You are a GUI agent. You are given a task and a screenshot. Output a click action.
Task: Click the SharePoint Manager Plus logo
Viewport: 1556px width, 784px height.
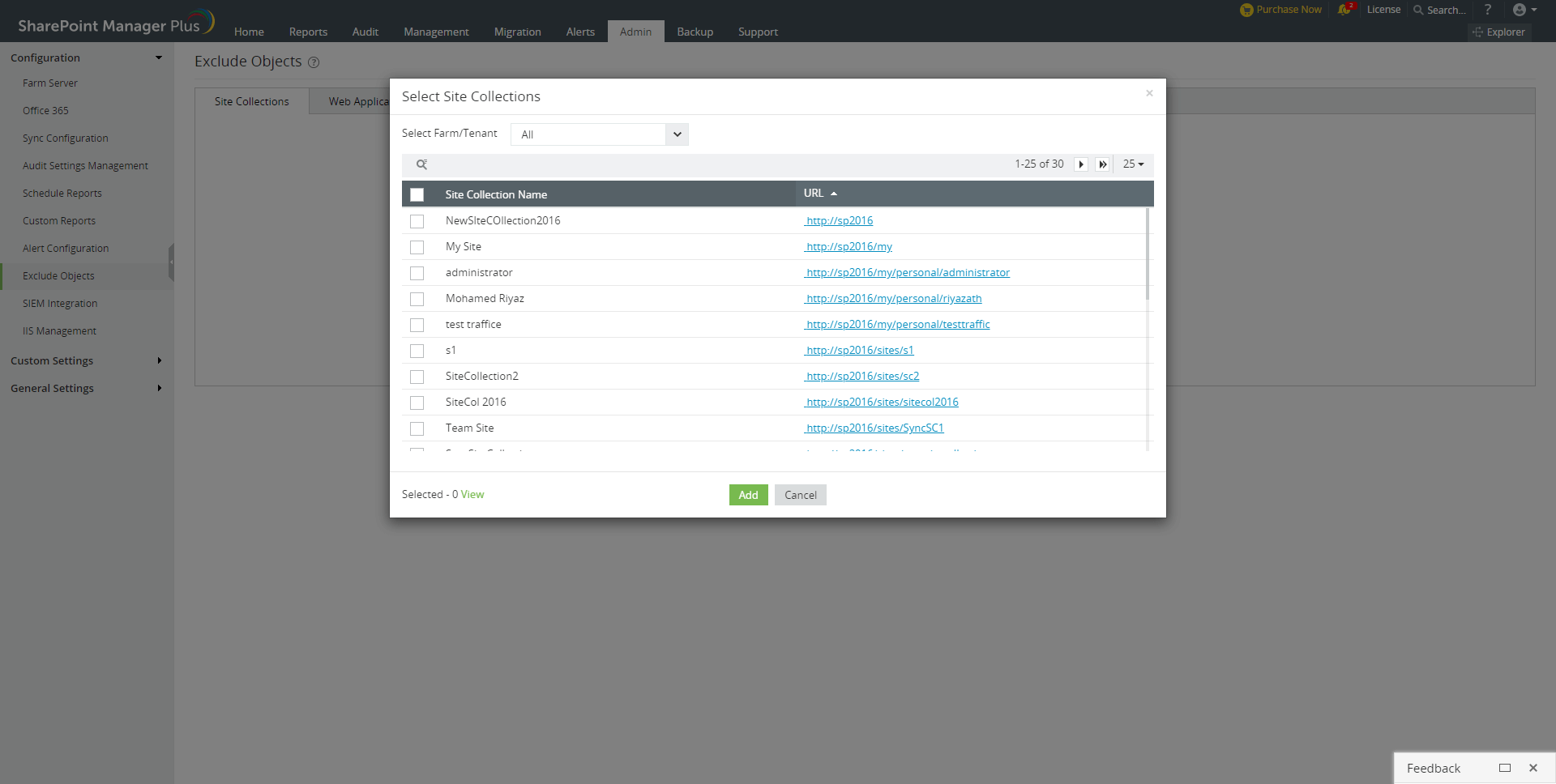(116, 23)
